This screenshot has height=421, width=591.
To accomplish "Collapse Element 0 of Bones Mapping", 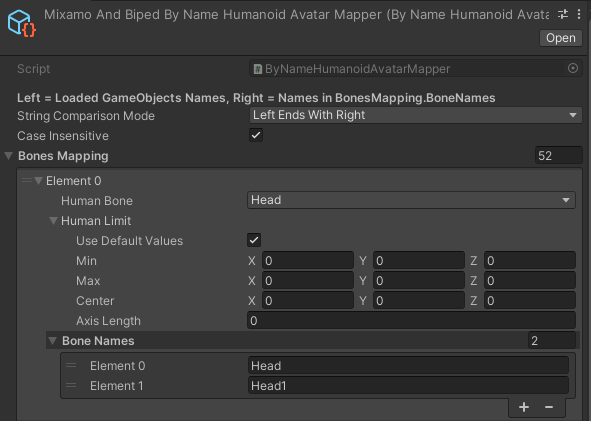I will (38, 181).
